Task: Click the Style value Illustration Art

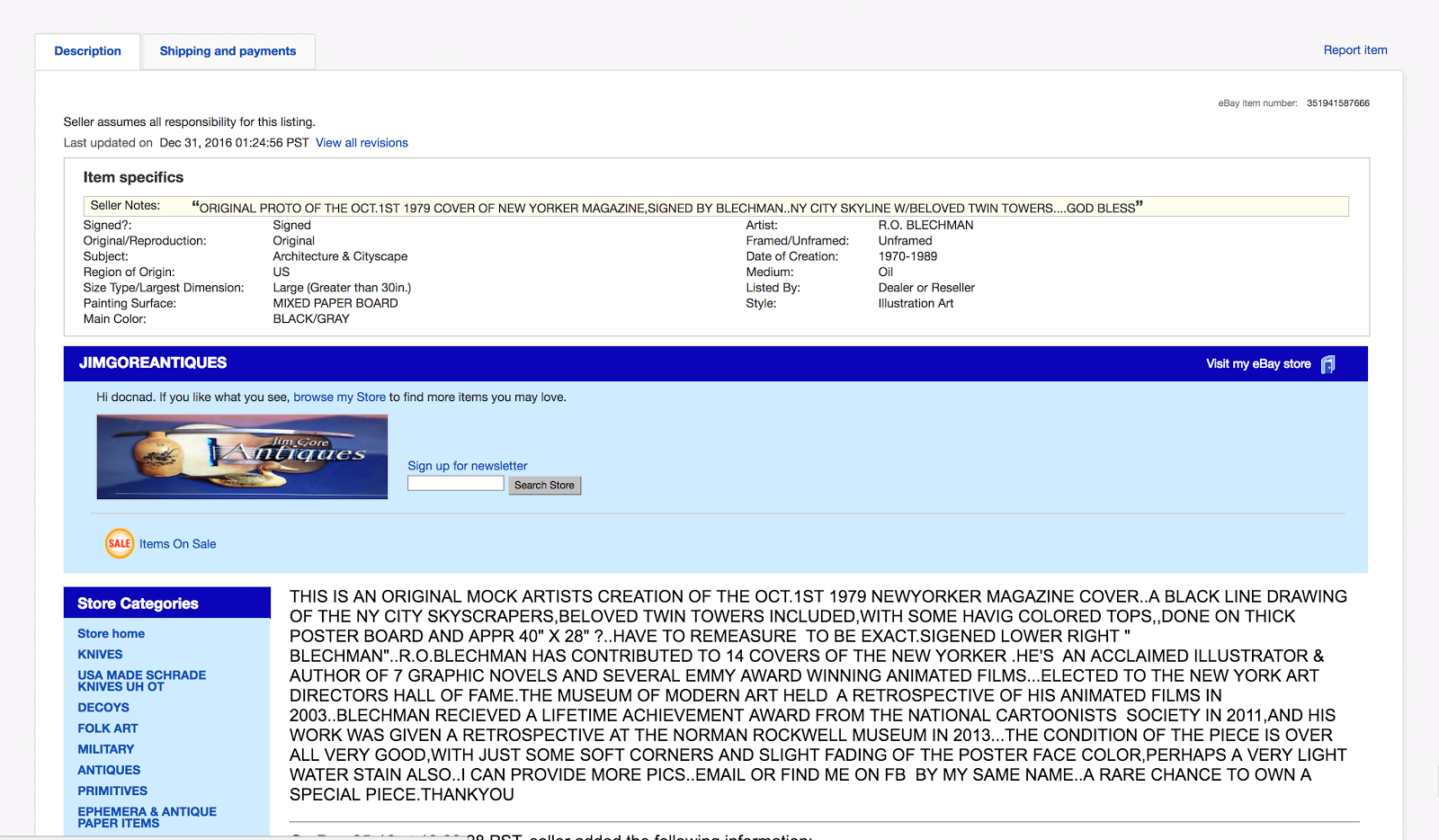Action: pyautogui.click(x=916, y=304)
